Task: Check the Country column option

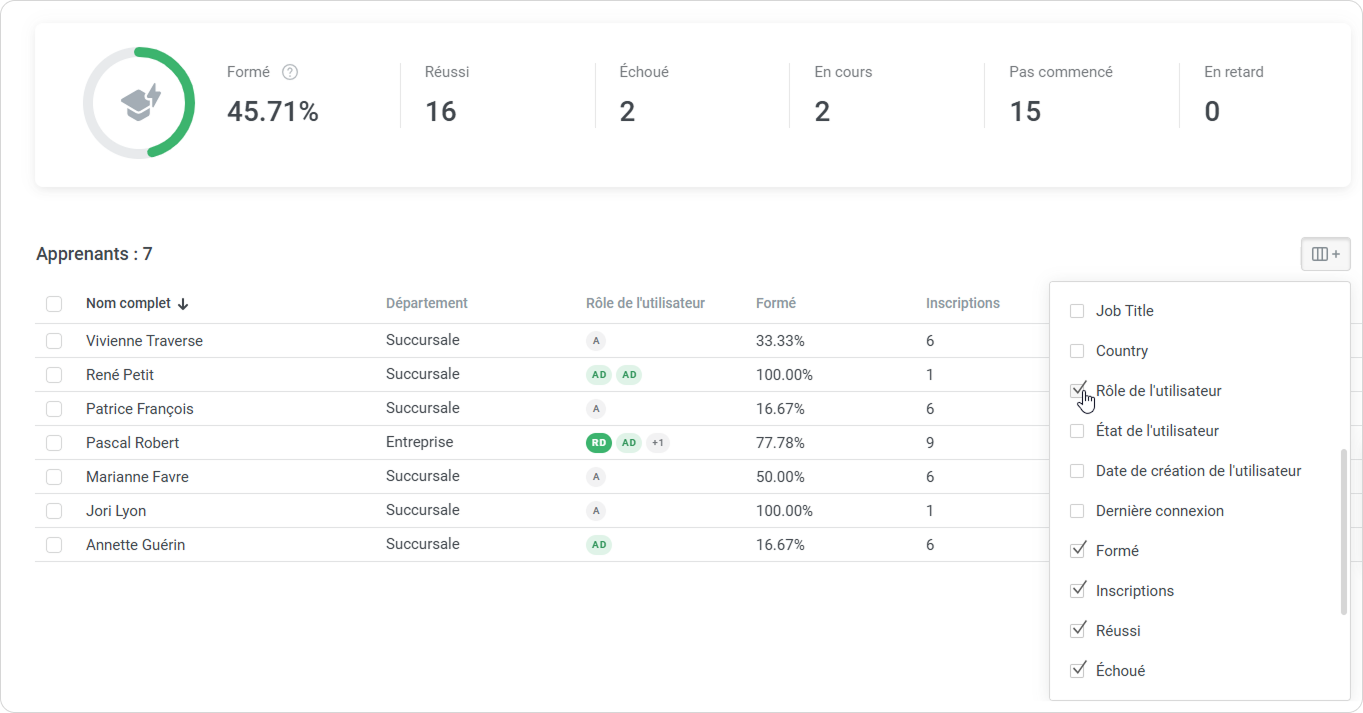Action: (x=1077, y=351)
